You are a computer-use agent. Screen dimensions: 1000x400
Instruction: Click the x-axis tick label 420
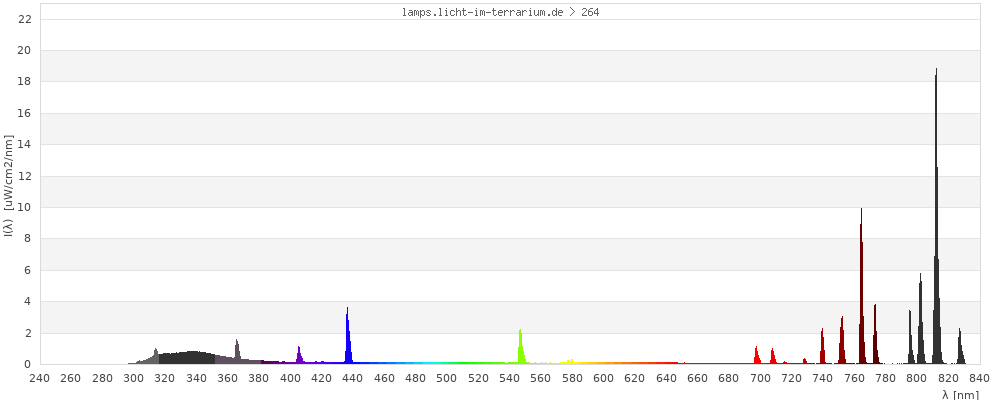point(321,378)
